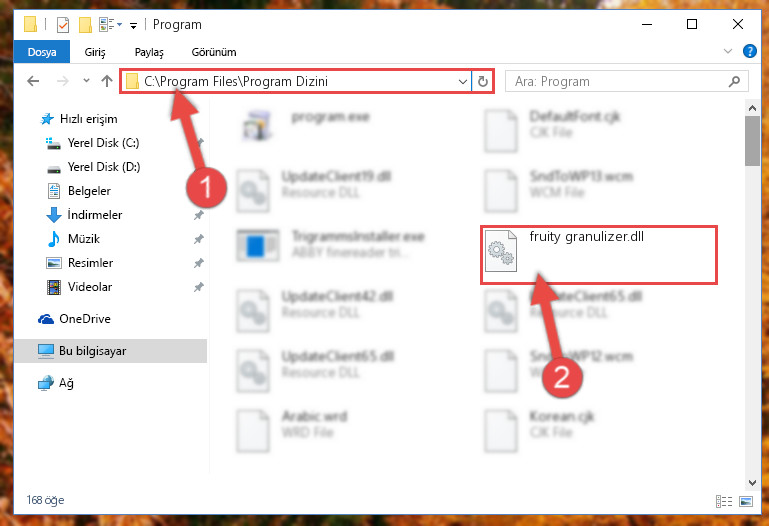This screenshot has width=769, height=526.
Task: Expand the address bar history dropdown
Action: (462, 81)
